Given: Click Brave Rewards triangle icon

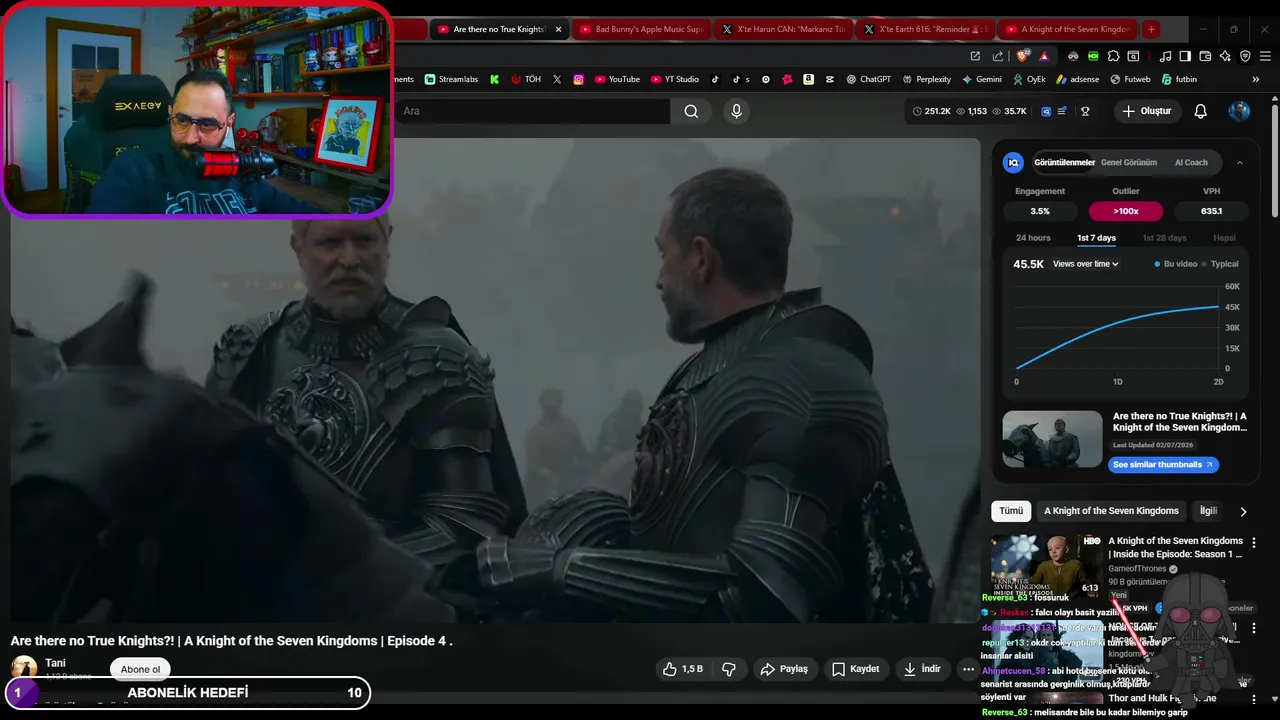Looking at the screenshot, I should [x=1044, y=56].
